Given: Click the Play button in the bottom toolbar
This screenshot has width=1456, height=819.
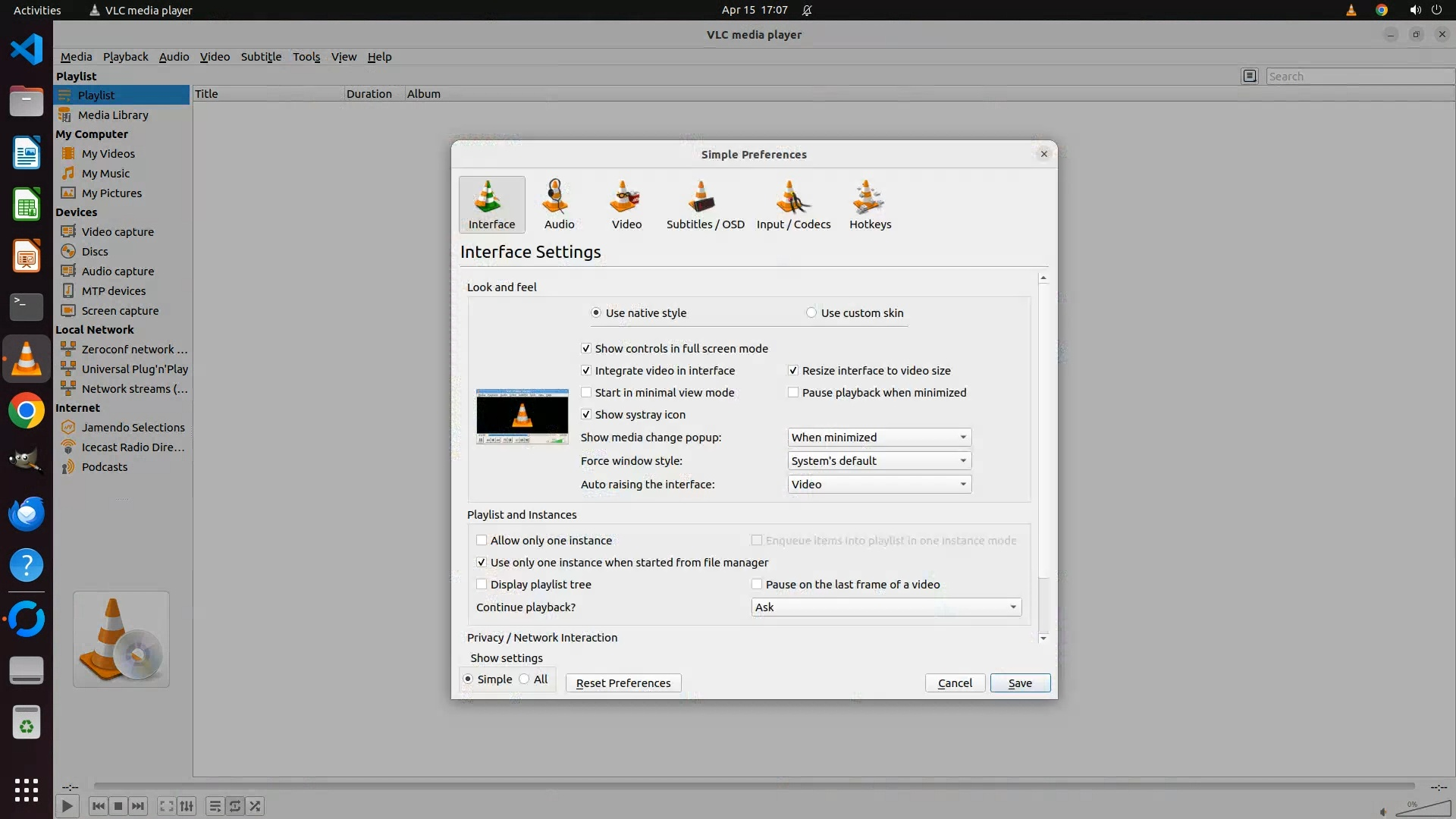Looking at the screenshot, I should [x=67, y=806].
